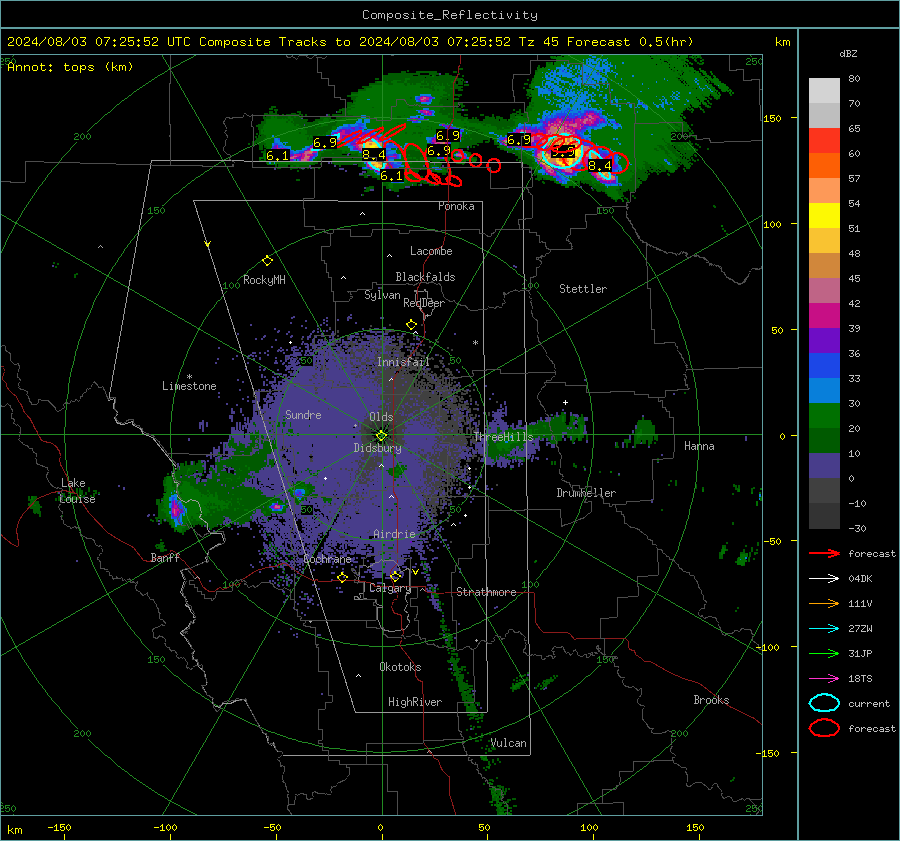Click the UTC Composite Tracks timestamp header
This screenshot has width=900, height=841.
point(350,42)
